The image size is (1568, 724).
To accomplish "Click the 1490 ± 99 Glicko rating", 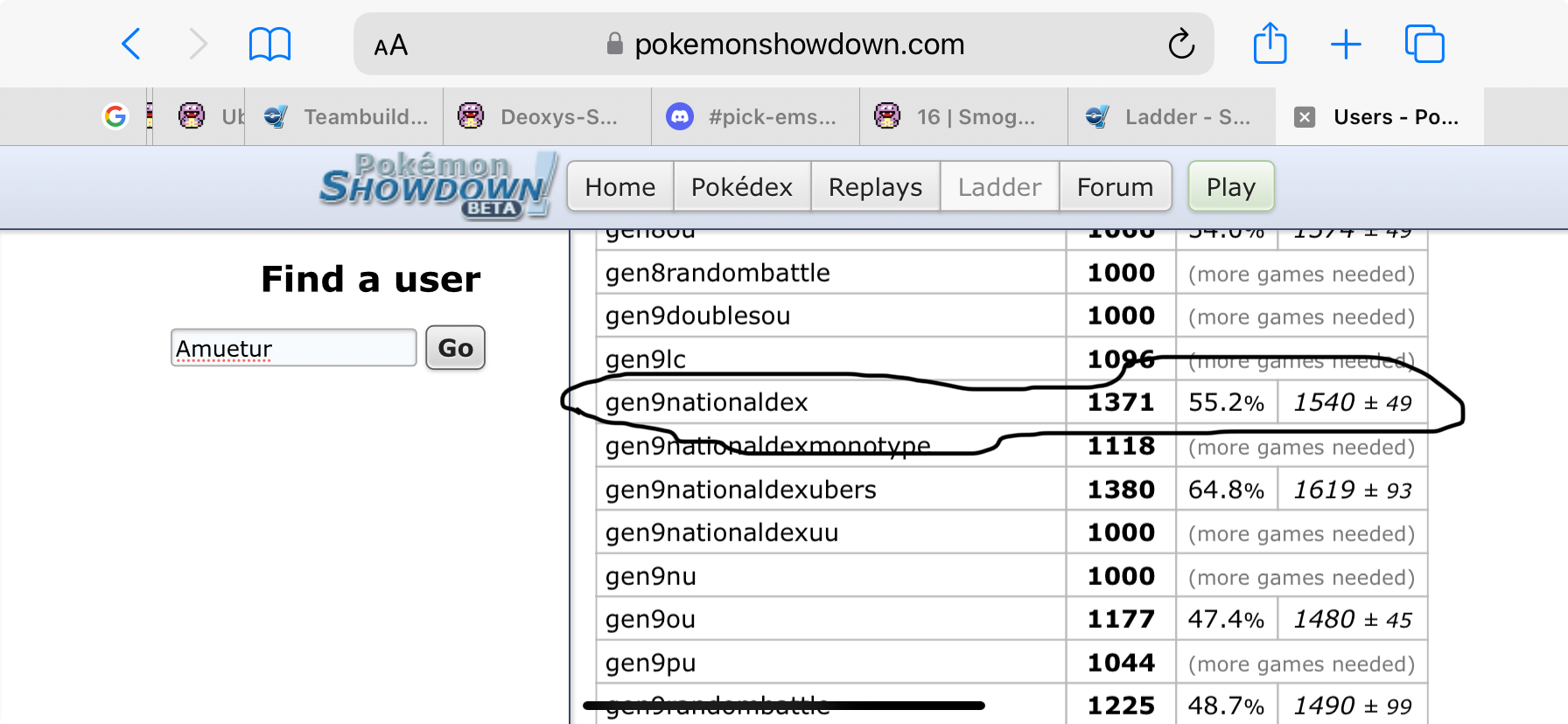I will click(1353, 706).
